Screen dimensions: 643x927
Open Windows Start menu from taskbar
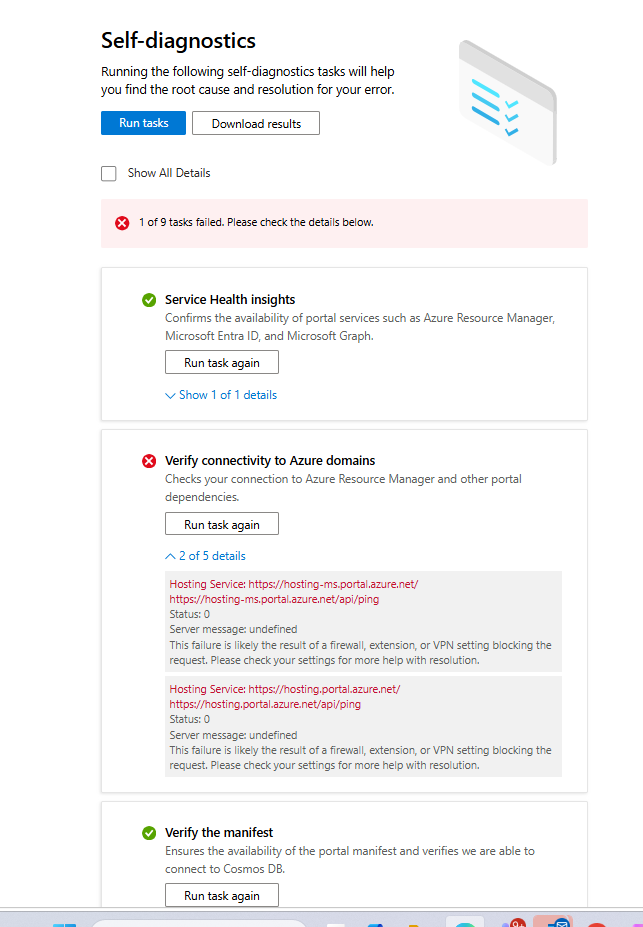coord(64,924)
